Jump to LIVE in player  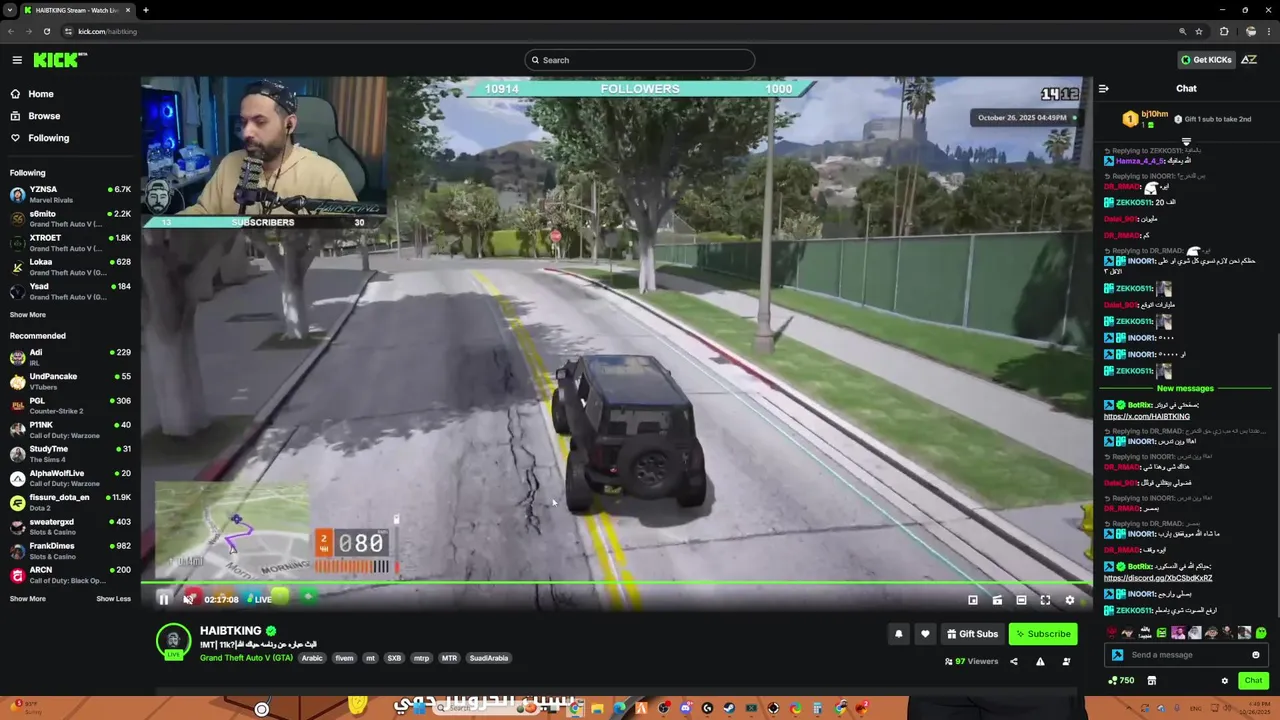259,599
